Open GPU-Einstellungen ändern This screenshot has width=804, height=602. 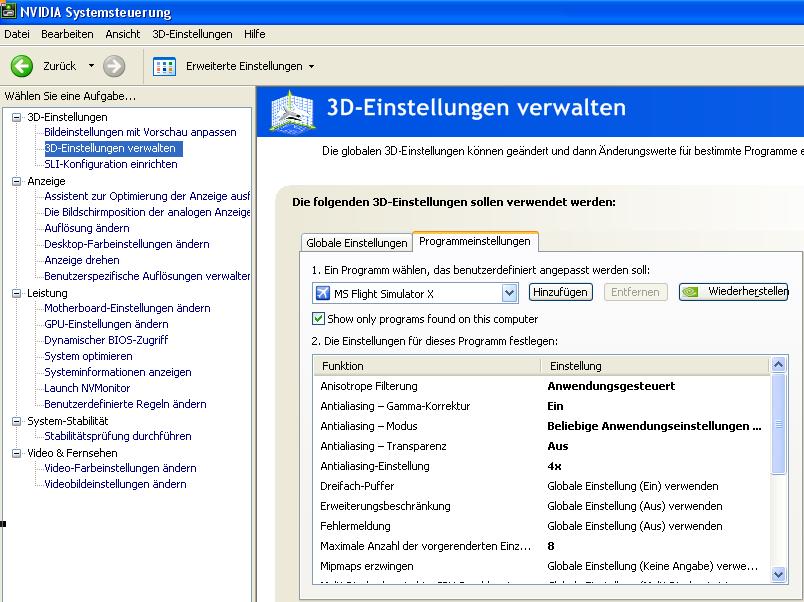point(106,324)
